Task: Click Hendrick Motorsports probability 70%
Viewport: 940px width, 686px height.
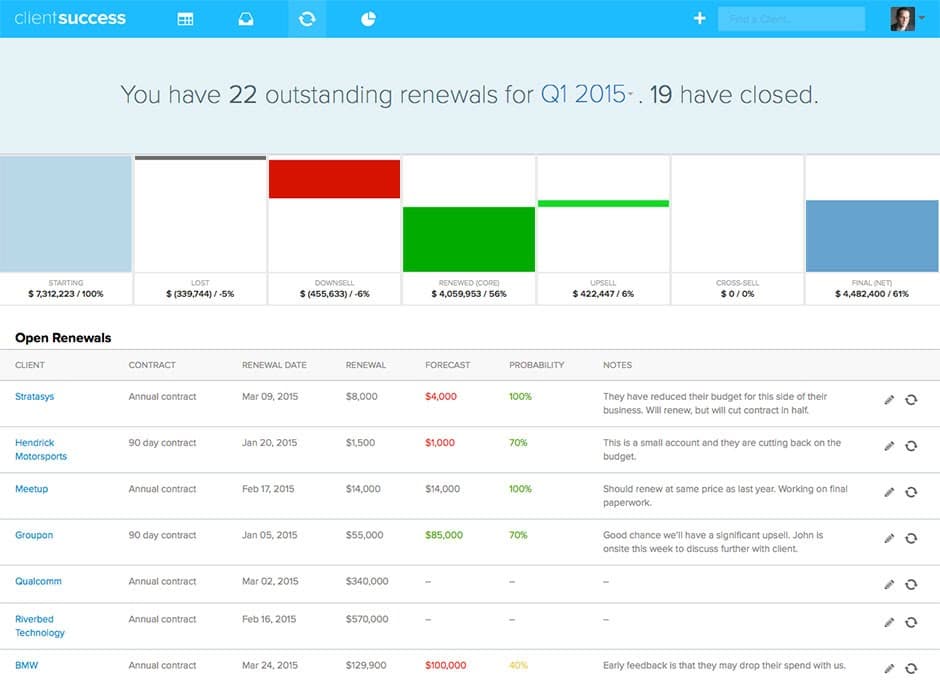Action: 518,443
